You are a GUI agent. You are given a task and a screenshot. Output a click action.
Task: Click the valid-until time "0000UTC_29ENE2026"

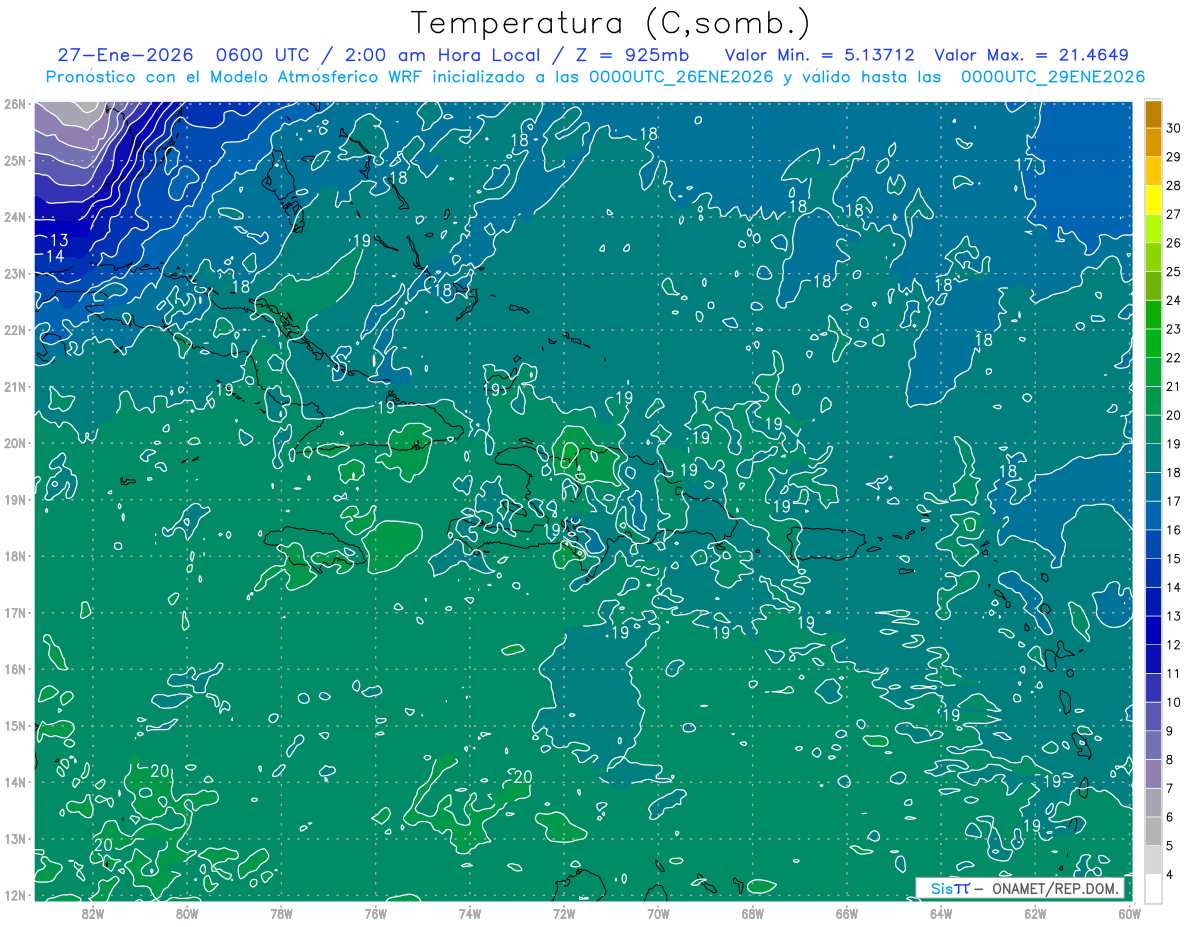pyautogui.click(x=1053, y=77)
